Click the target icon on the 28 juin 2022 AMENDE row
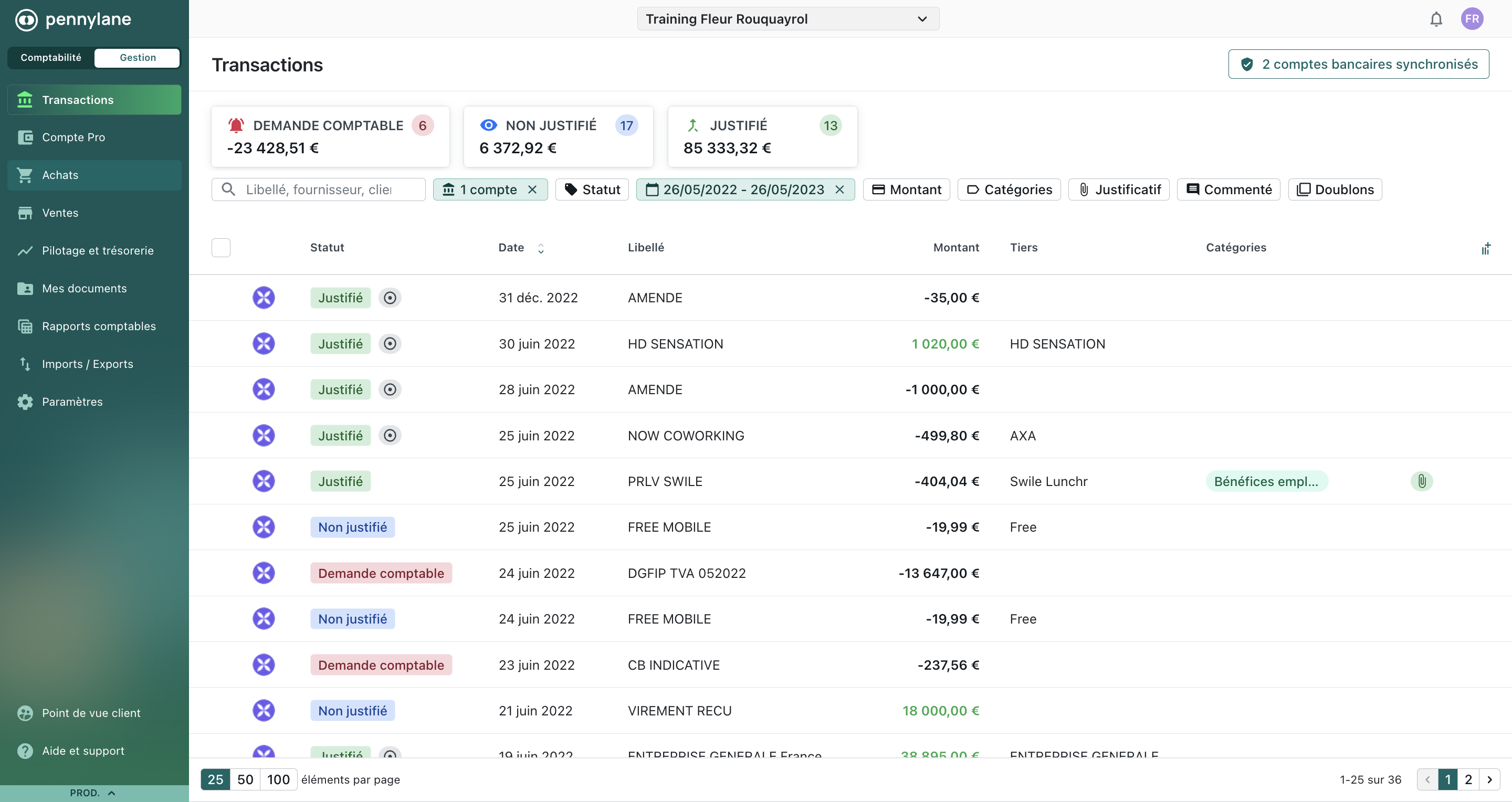 390,389
